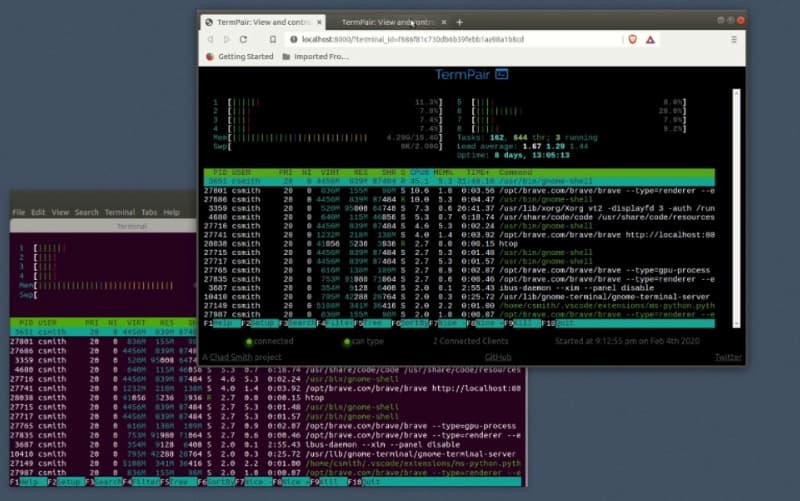Image resolution: width=800 pixels, height=501 pixels.
Task: Open the GitHub link in page footer
Action: click(x=498, y=357)
